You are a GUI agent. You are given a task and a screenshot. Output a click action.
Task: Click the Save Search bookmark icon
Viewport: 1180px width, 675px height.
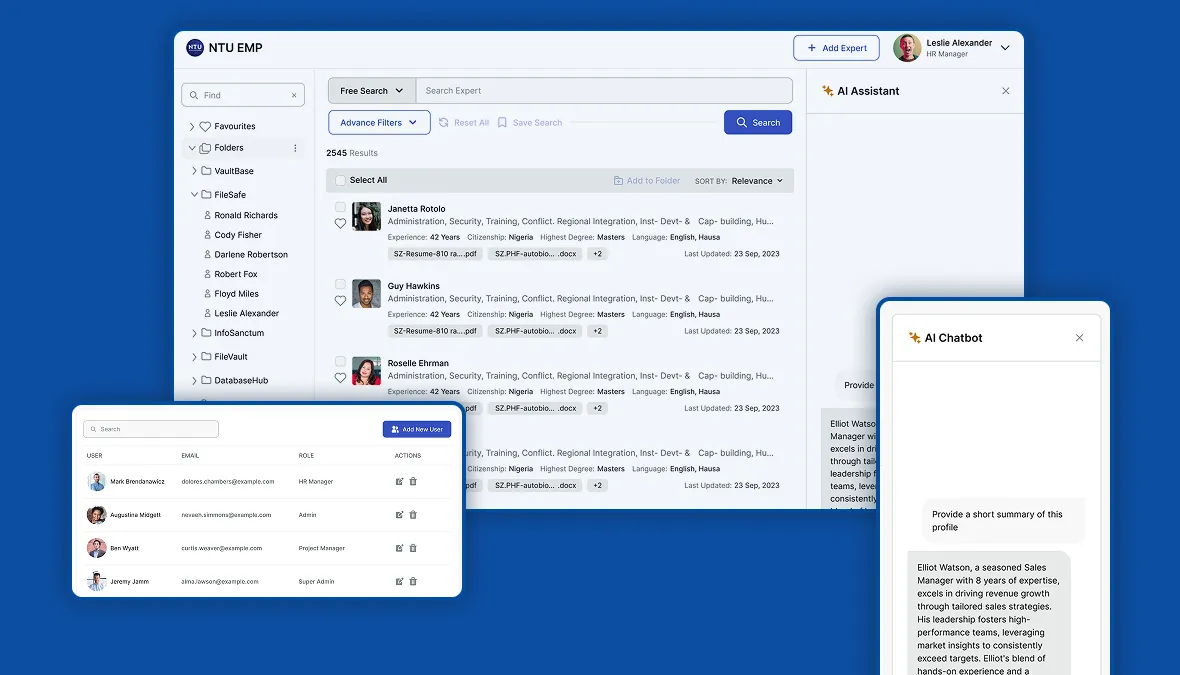tap(502, 123)
